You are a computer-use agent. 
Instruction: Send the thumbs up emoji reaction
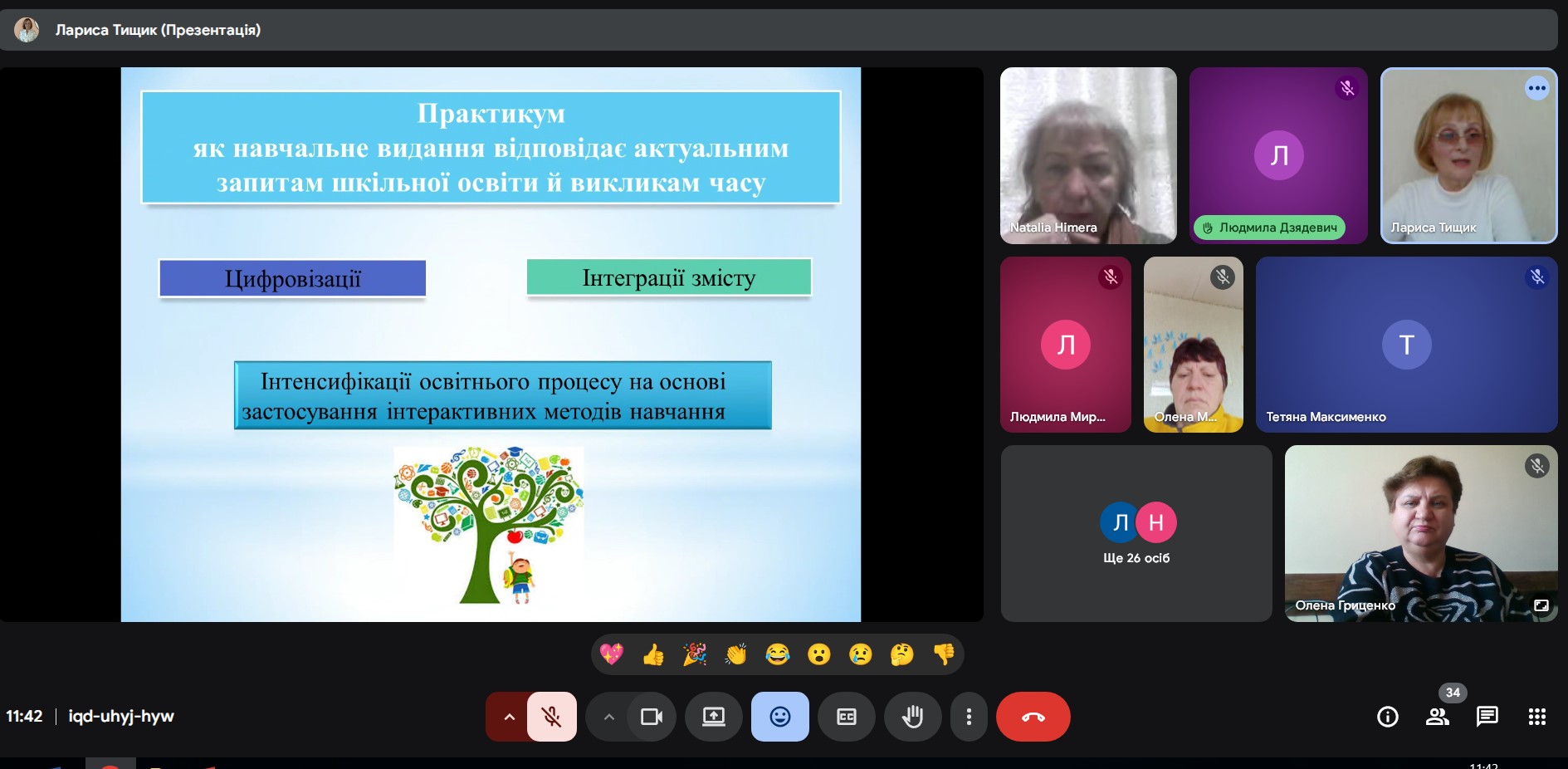click(653, 655)
